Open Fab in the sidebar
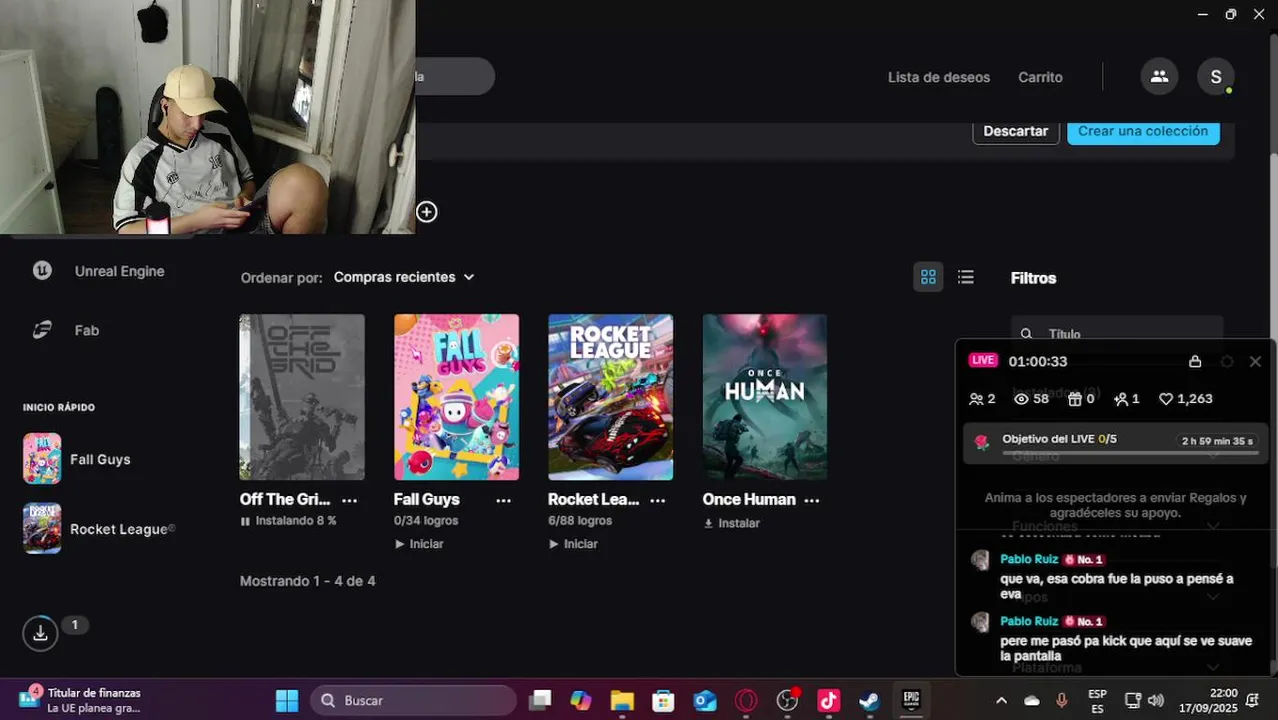This screenshot has width=1278, height=720. pos(65,330)
